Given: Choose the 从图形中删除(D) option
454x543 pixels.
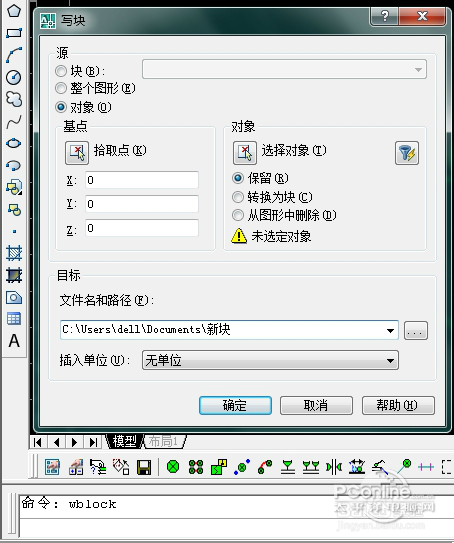Looking at the screenshot, I should pyautogui.click(x=238, y=215).
